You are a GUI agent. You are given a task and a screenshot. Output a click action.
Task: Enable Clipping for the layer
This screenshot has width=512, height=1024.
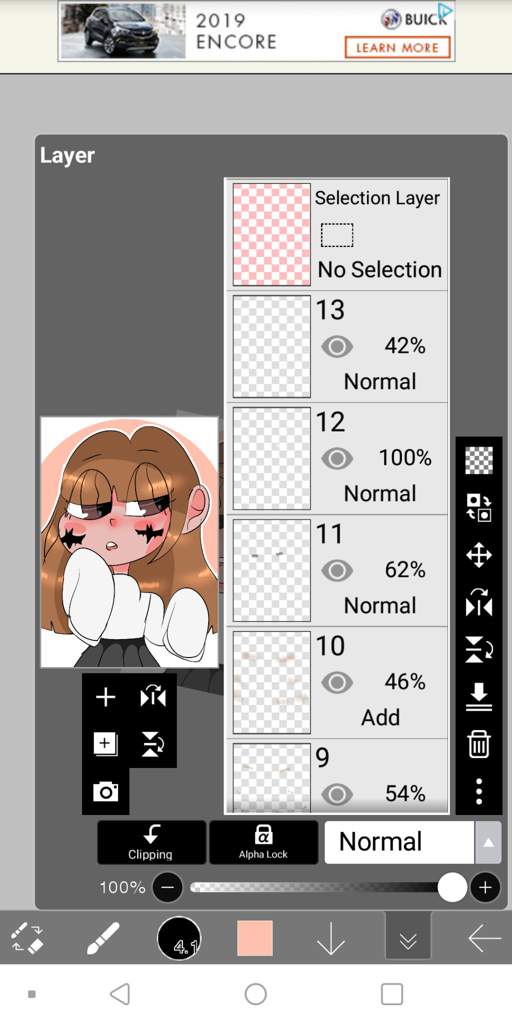click(x=152, y=842)
